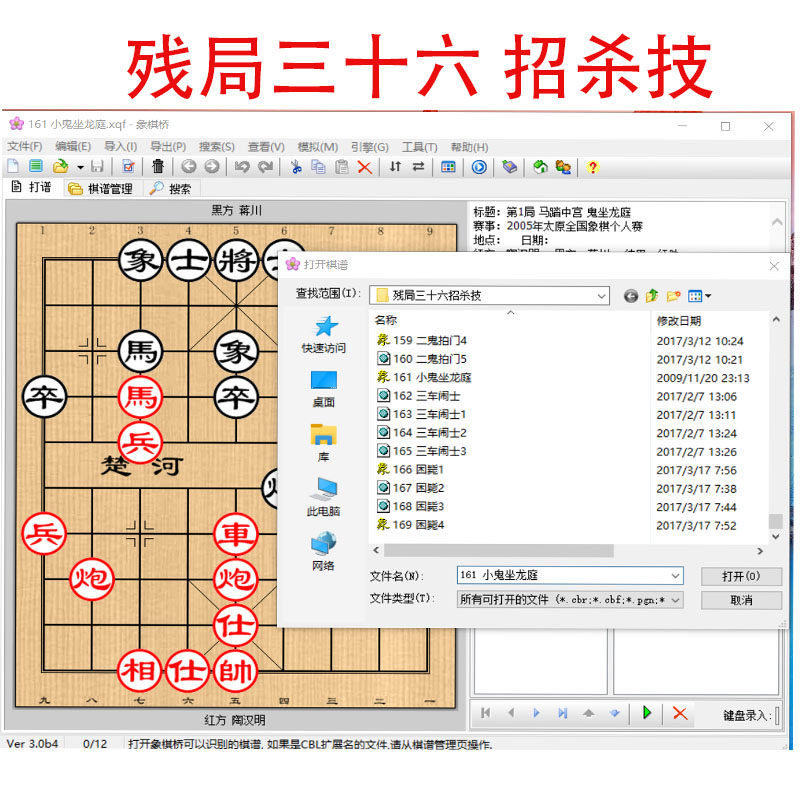Viewport: 800px width, 800px height.
Task: Click the horizontal left-right arrows toolbar icon
Action: click(418, 166)
